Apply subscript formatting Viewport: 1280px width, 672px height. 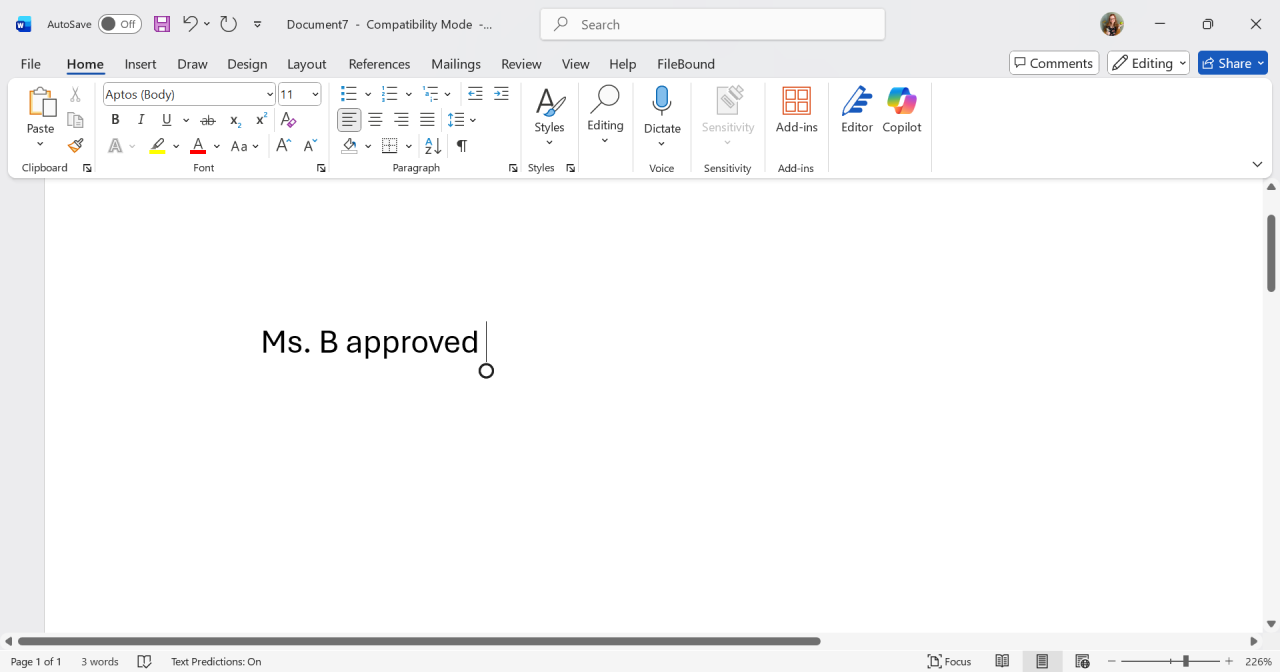[235, 120]
